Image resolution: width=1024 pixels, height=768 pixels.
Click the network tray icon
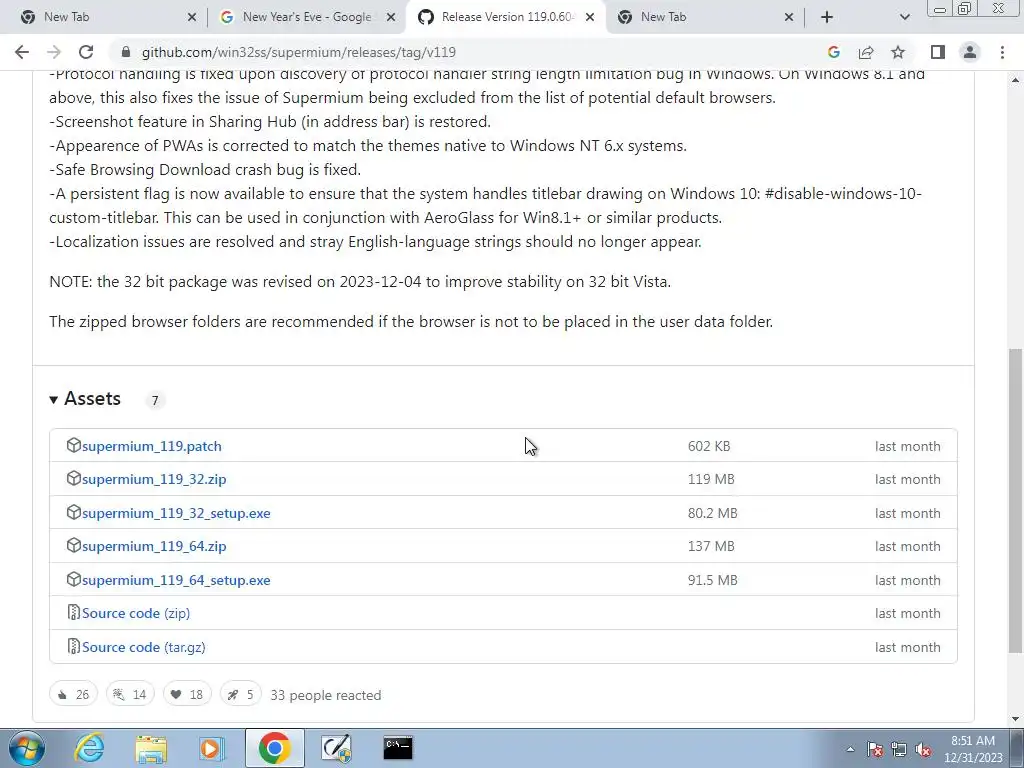point(899,749)
